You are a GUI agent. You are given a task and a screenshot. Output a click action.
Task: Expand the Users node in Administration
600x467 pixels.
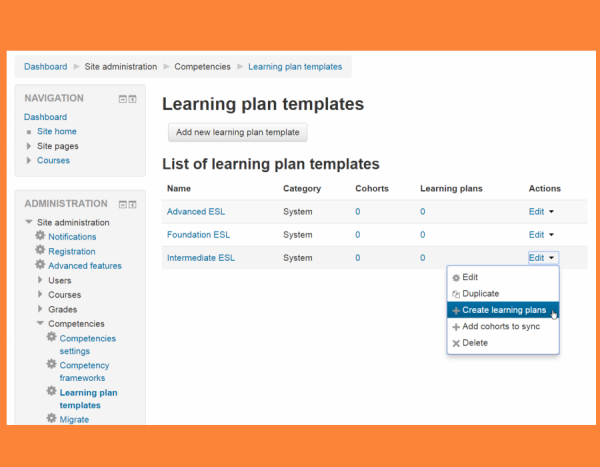(x=40, y=280)
